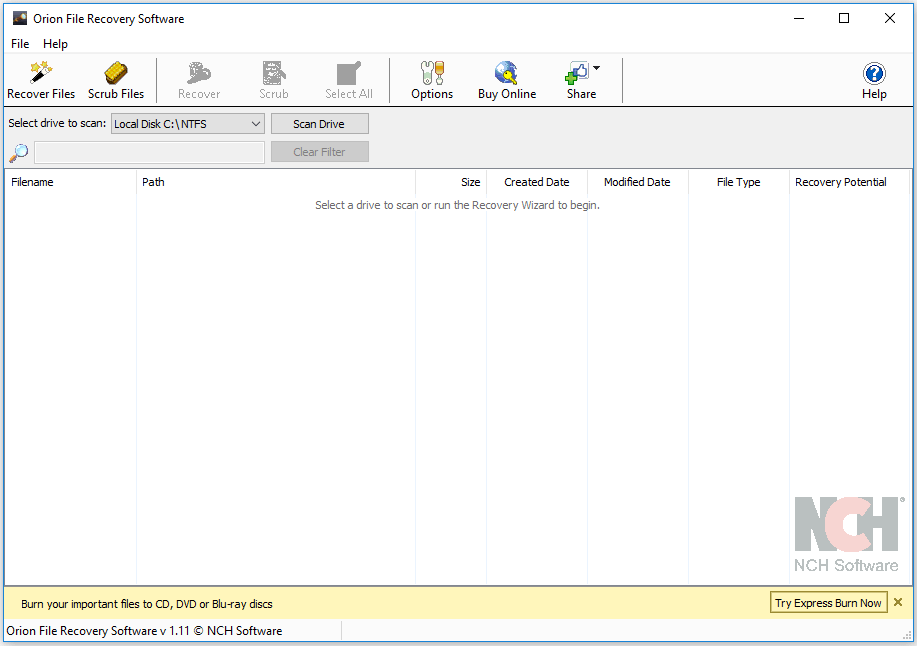Click the Recover toolbar icon
Viewport: 917px width, 646px height.
click(198, 79)
